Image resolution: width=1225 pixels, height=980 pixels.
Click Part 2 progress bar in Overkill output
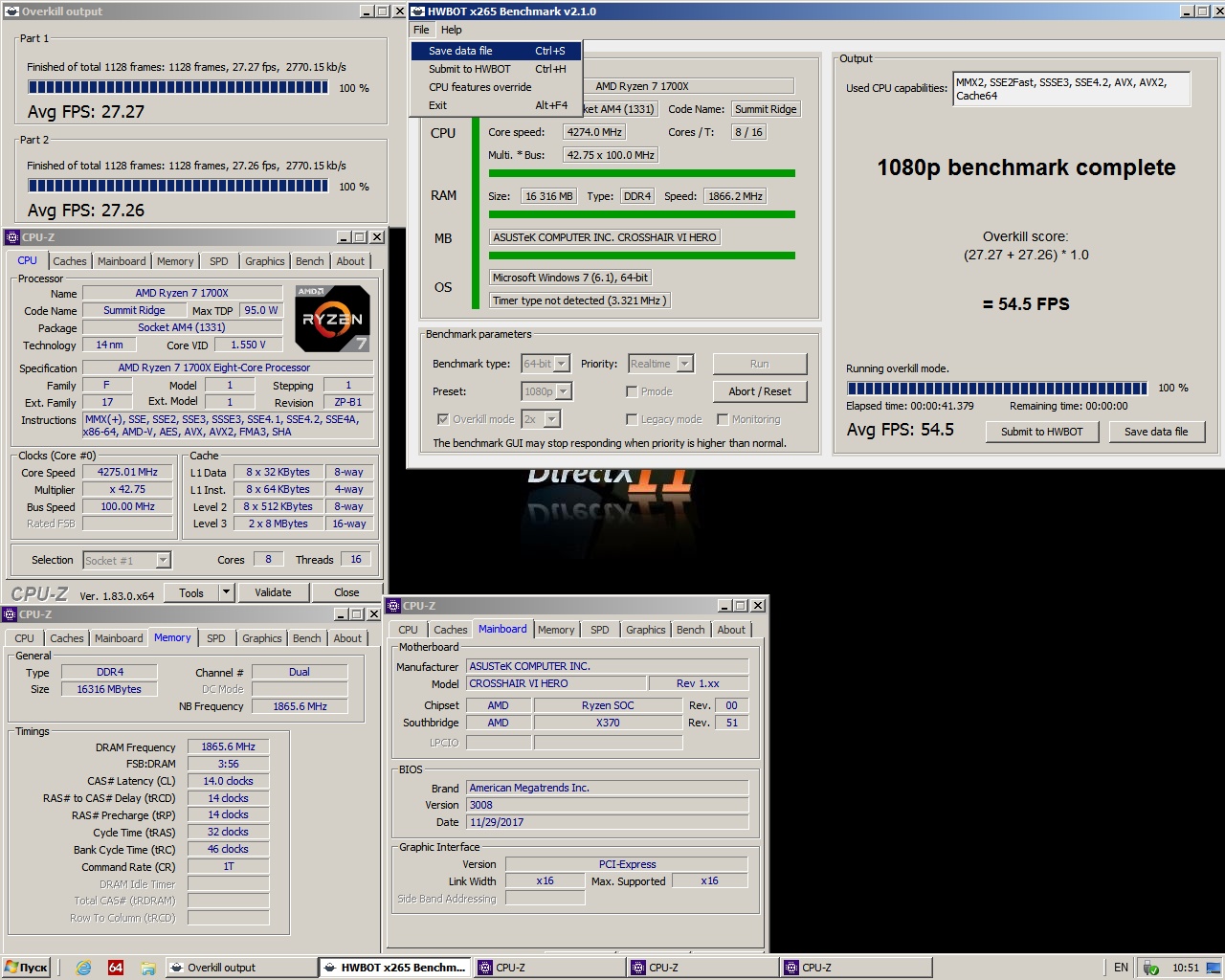(x=178, y=186)
